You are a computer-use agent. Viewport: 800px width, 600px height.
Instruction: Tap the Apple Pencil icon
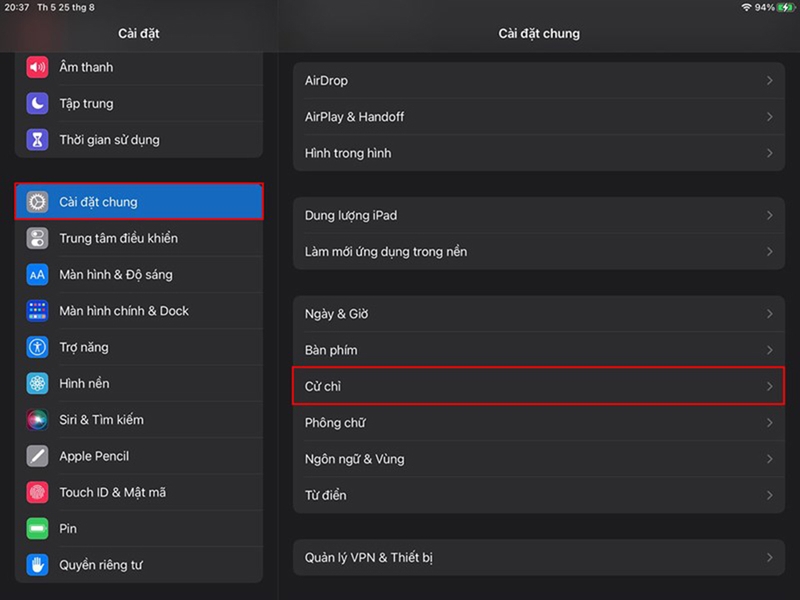[x=38, y=456]
